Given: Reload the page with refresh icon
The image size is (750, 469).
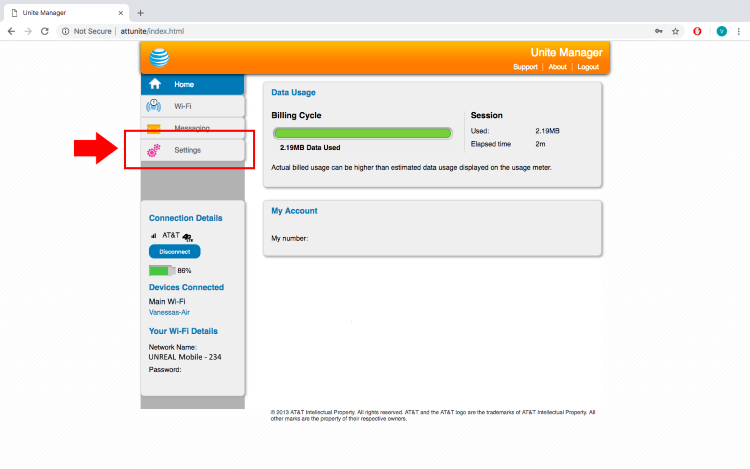Looking at the screenshot, I should point(44,31).
